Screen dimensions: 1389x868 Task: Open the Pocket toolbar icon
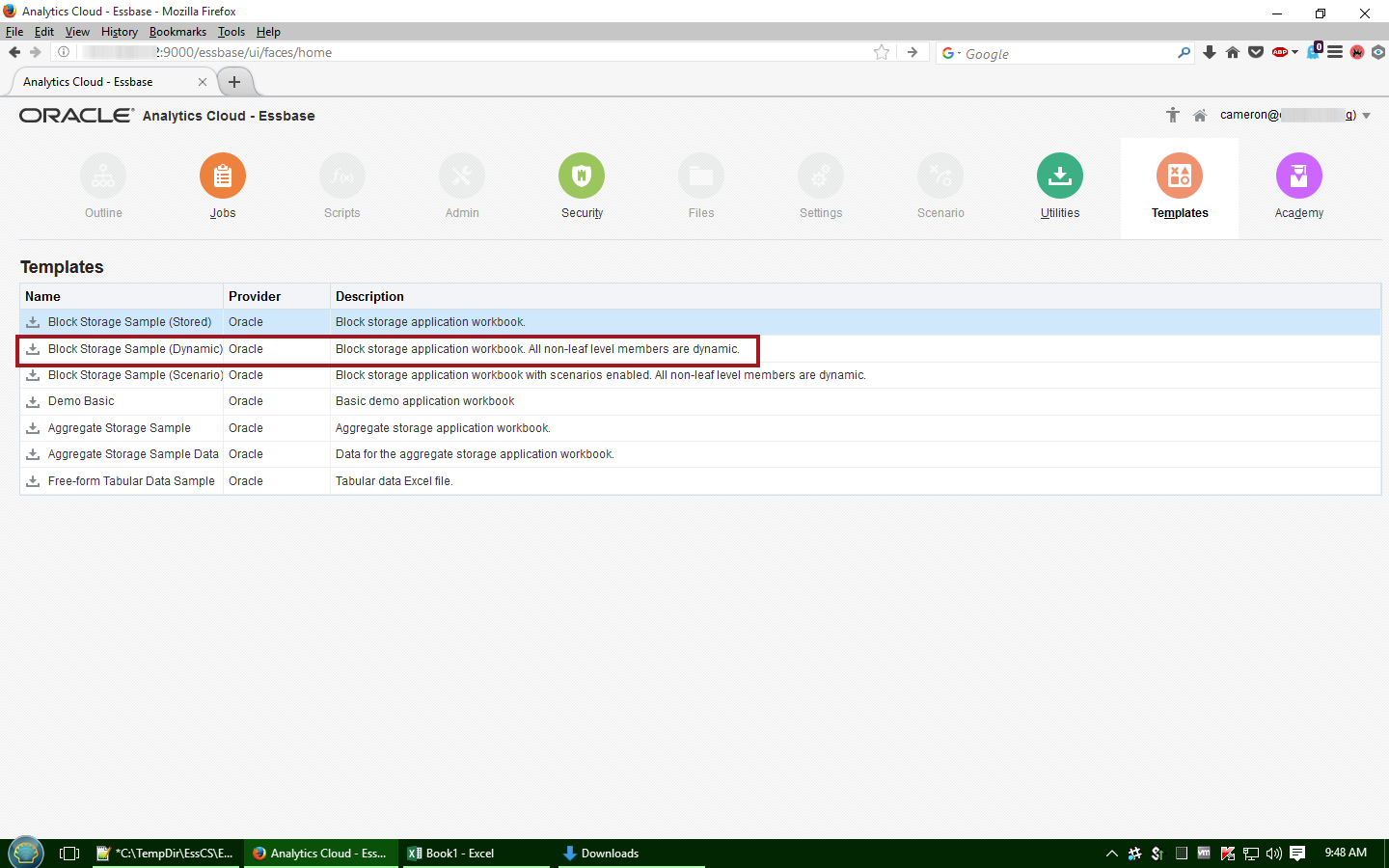1256,52
